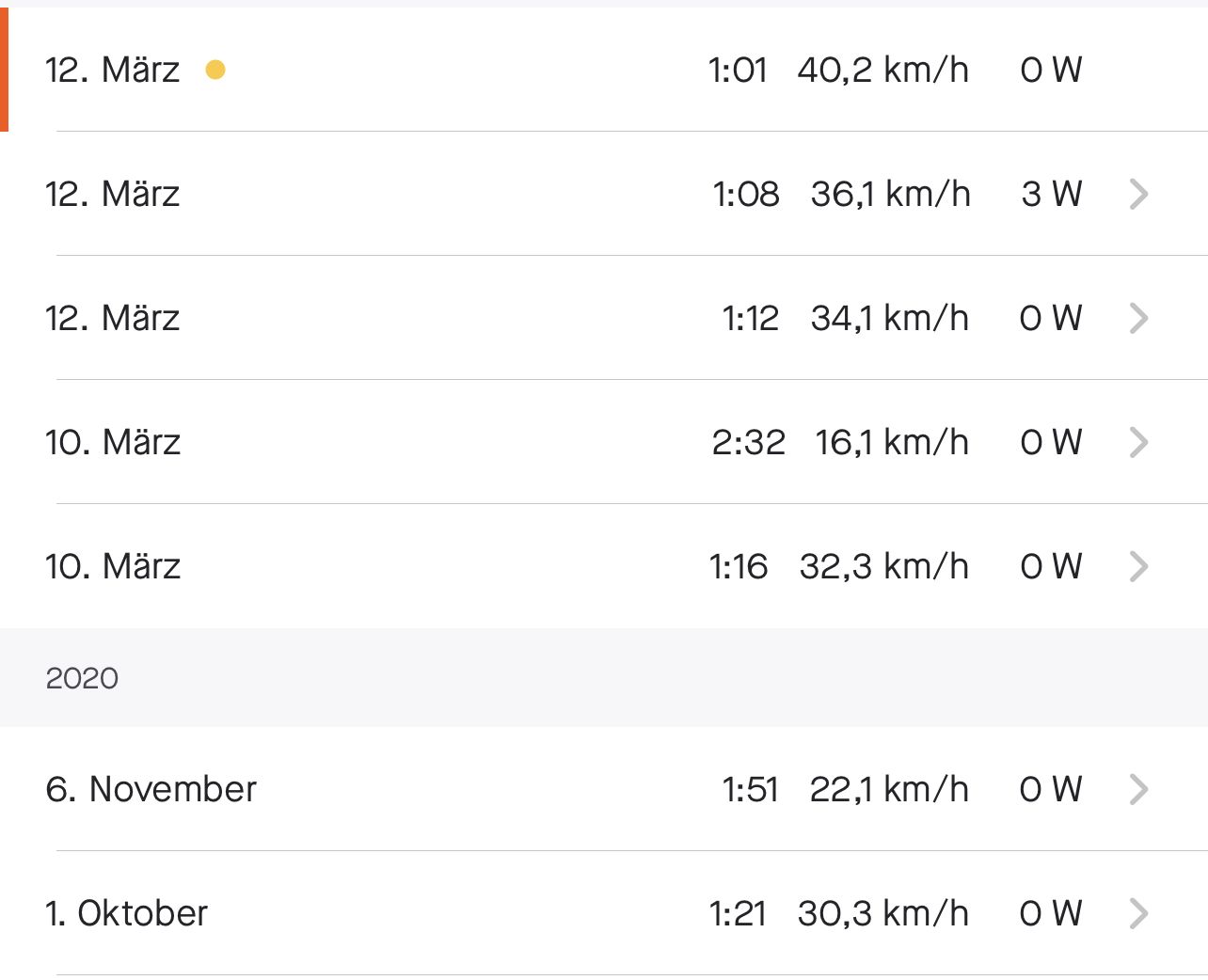Click the 1. Oktober date label
This screenshot has width=1208, height=980.
click(126, 913)
